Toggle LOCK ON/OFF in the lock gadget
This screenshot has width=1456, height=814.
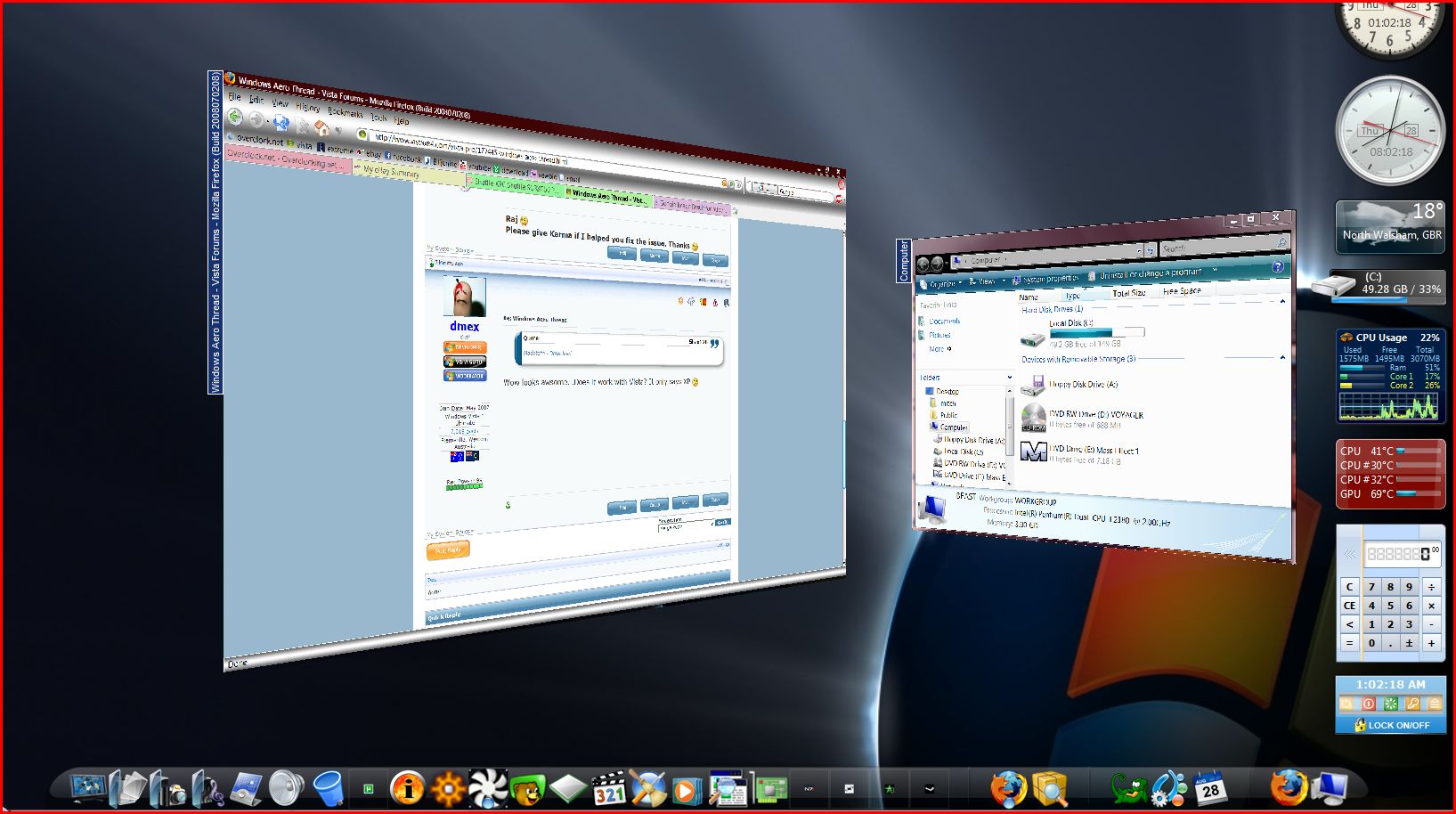click(1390, 724)
